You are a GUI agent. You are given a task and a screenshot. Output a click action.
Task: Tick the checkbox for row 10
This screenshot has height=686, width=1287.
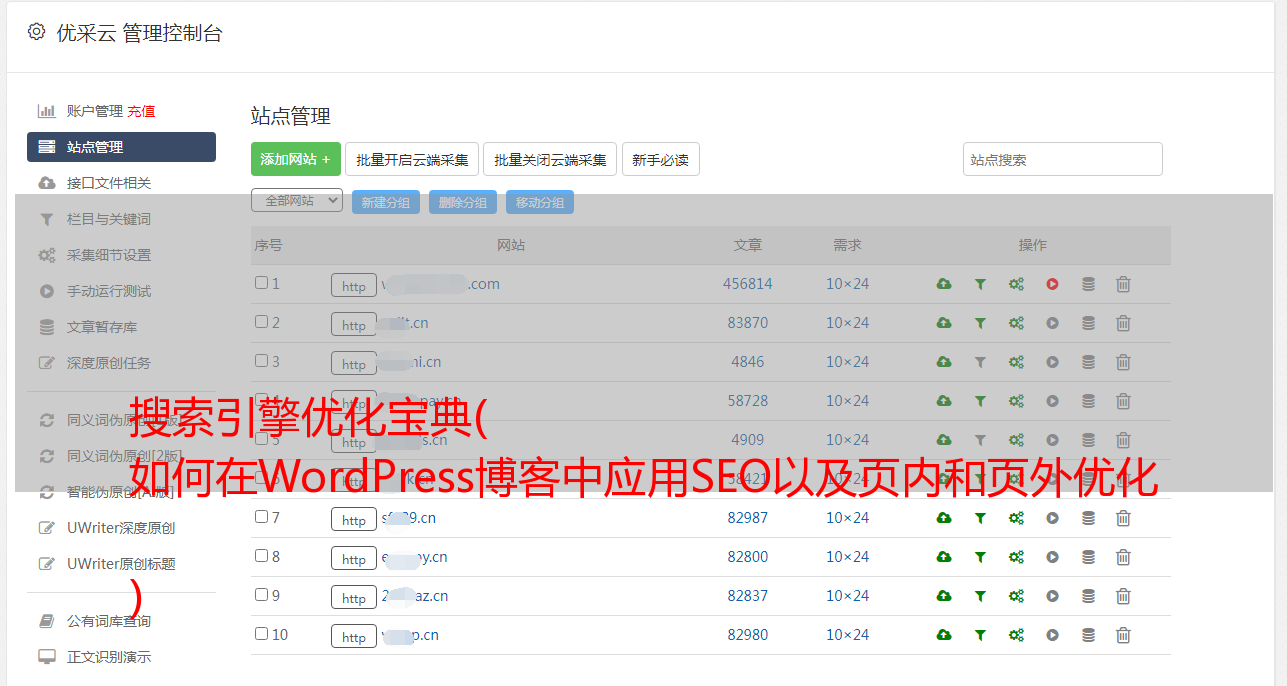click(261, 634)
